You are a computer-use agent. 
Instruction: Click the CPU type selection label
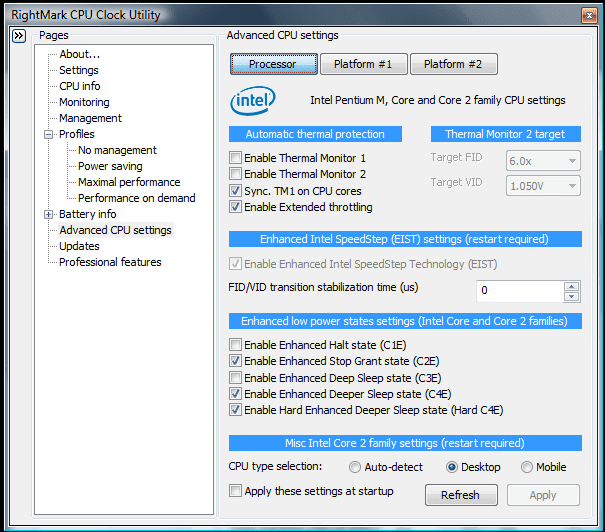275,466
